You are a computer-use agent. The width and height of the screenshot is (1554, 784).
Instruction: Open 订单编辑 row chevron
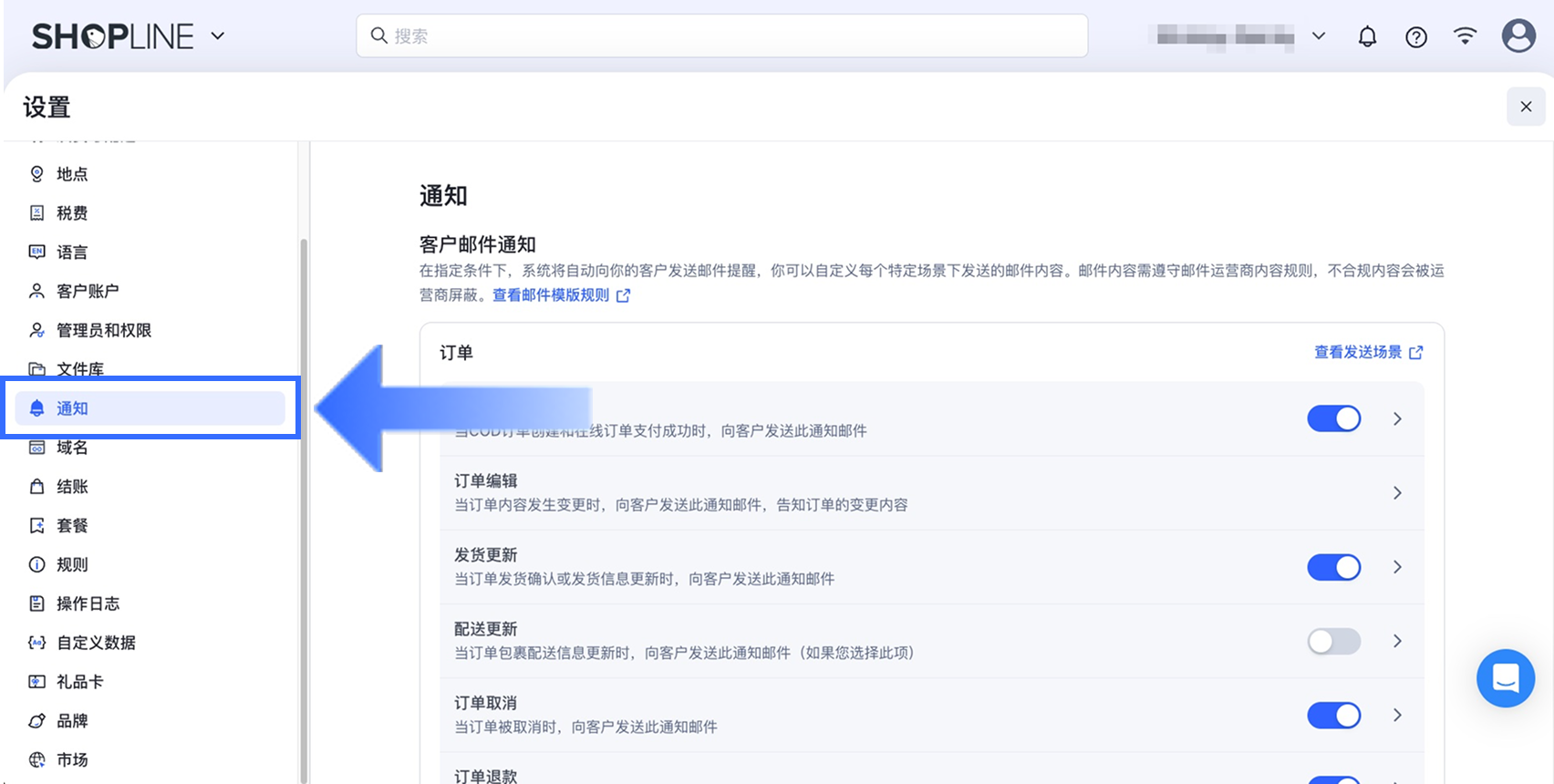[x=1397, y=493]
